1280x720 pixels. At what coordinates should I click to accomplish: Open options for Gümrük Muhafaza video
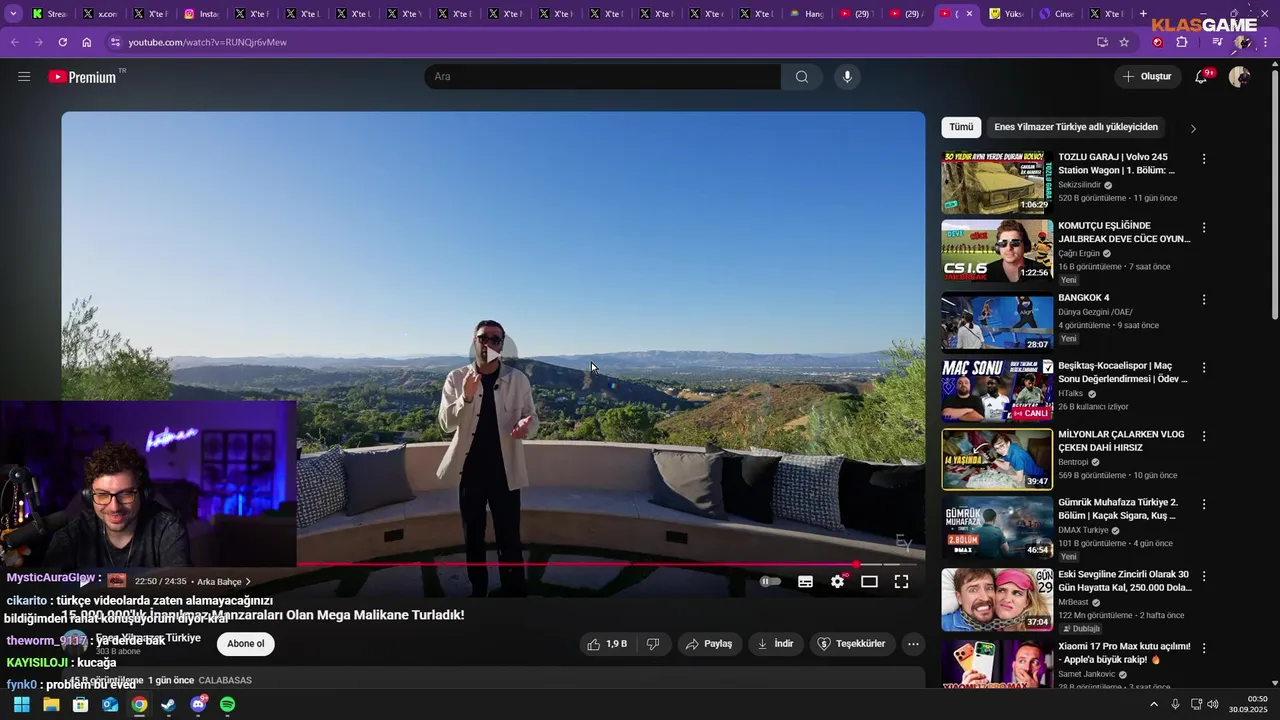[x=1204, y=504]
